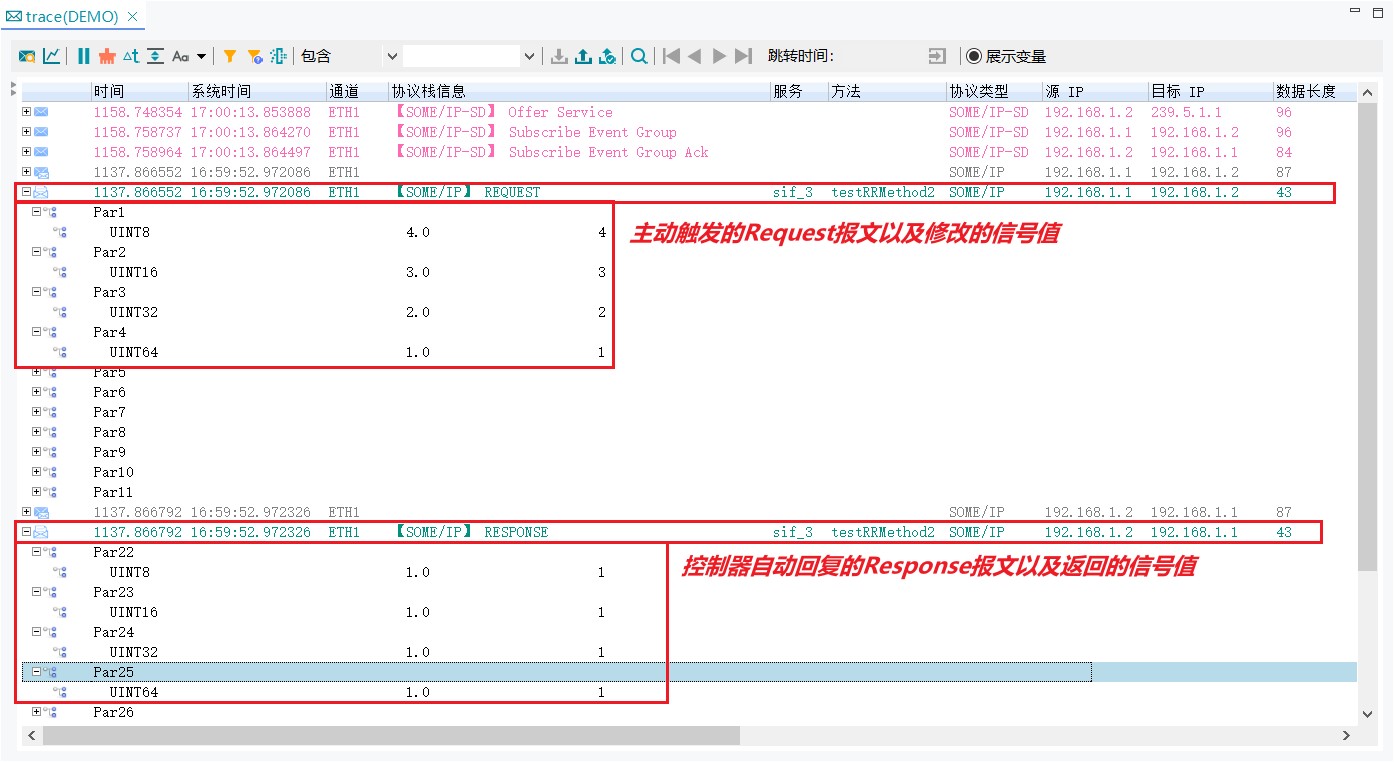Collapse the Par25 parameter node

pos(37,672)
